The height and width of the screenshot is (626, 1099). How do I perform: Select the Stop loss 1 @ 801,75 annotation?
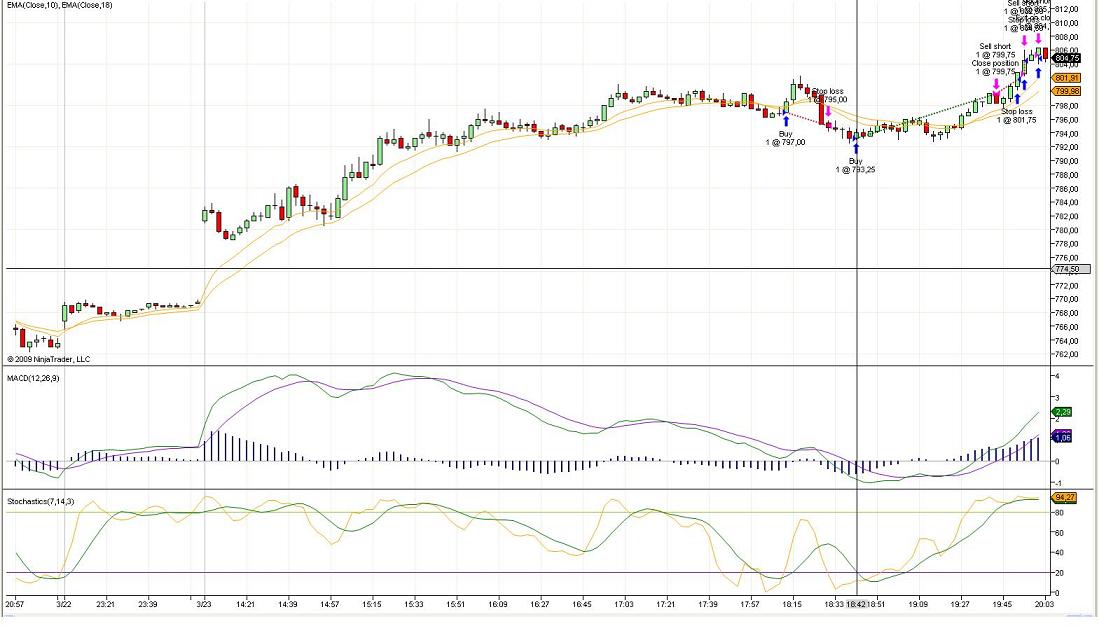click(x=1016, y=116)
